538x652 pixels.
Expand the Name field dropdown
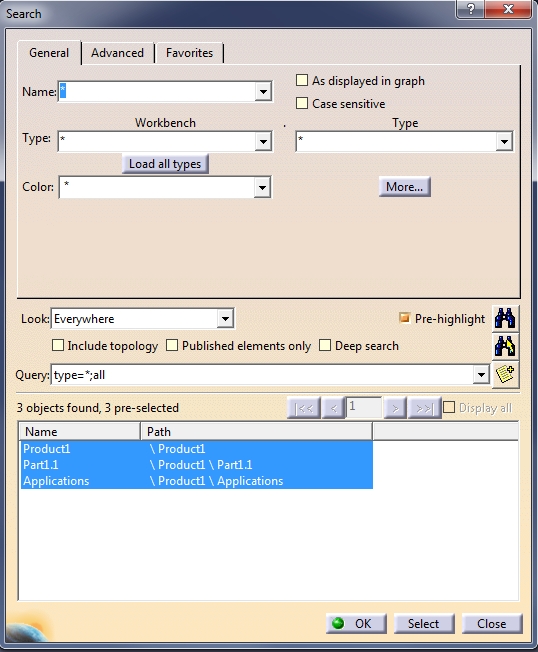263,91
